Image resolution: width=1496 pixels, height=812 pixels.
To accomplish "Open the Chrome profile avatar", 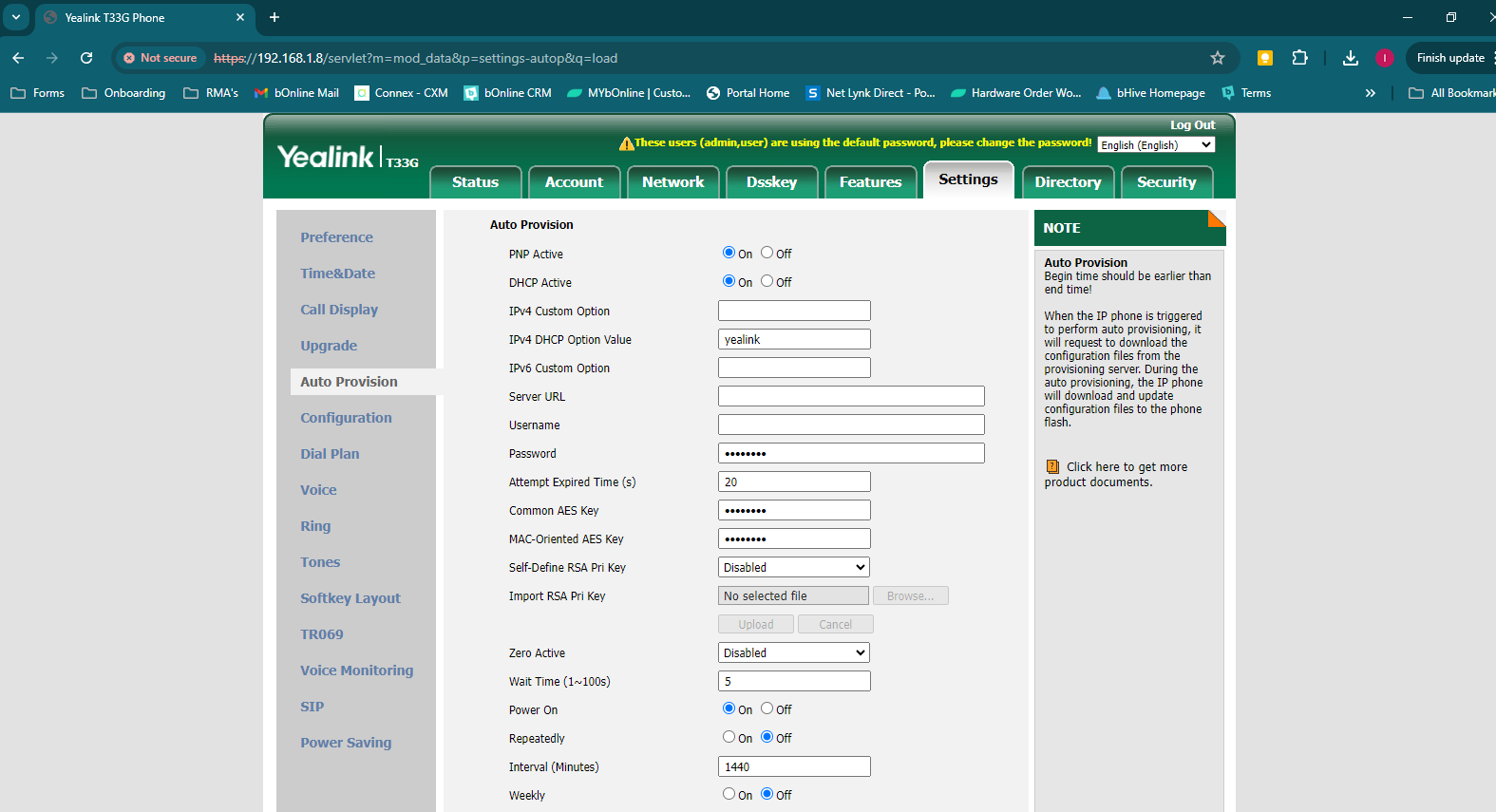I will (x=1385, y=58).
